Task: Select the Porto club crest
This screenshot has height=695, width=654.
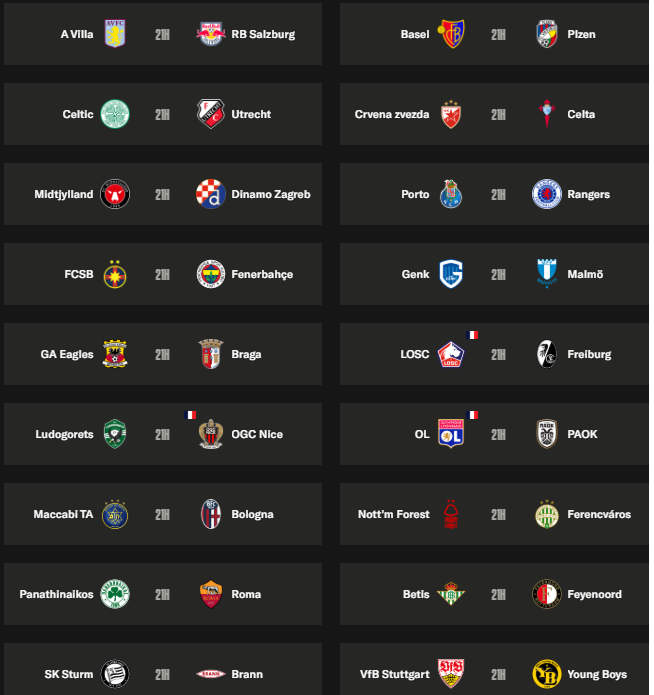Action: [451, 194]
